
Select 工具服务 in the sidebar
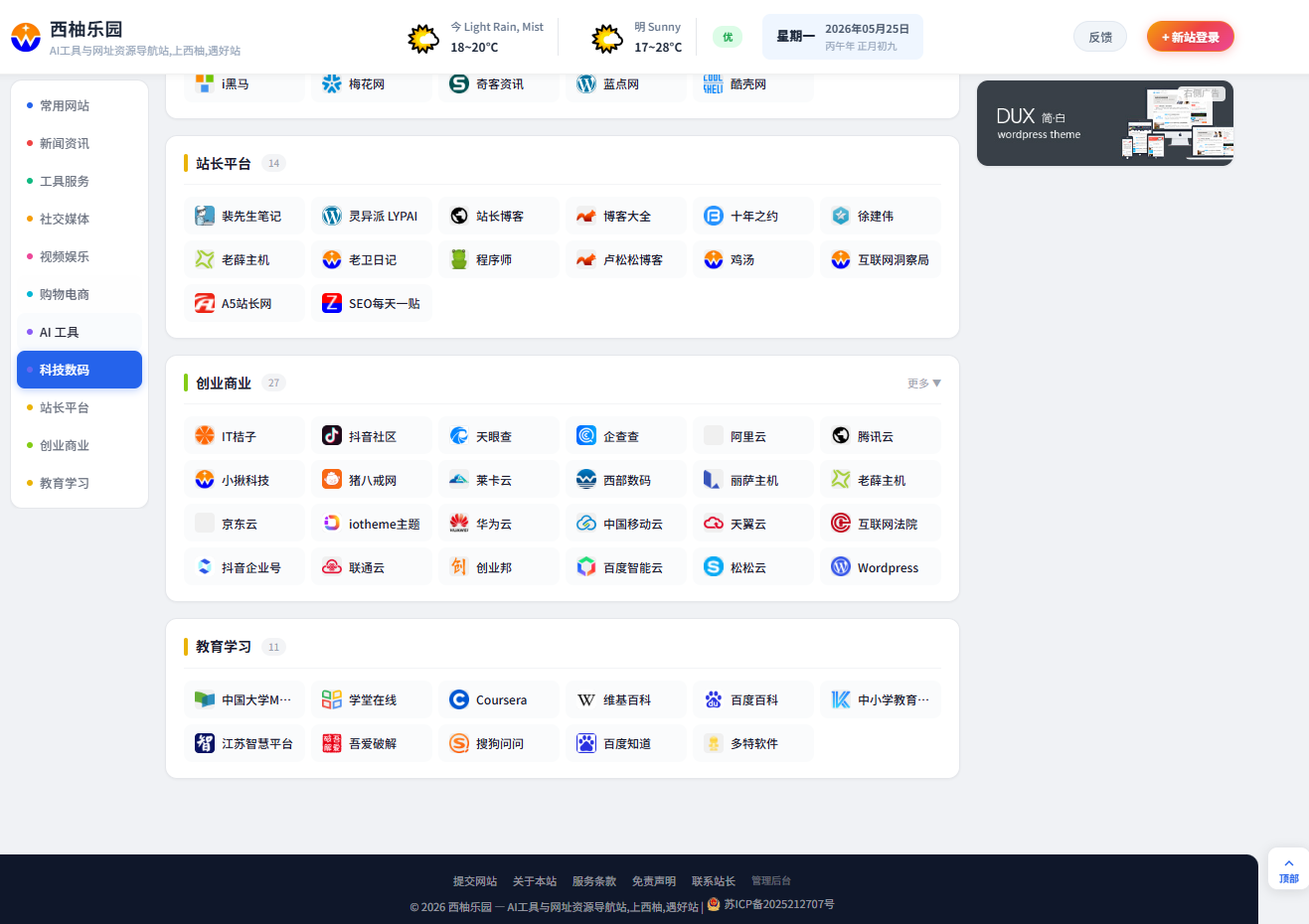[80, 181]
